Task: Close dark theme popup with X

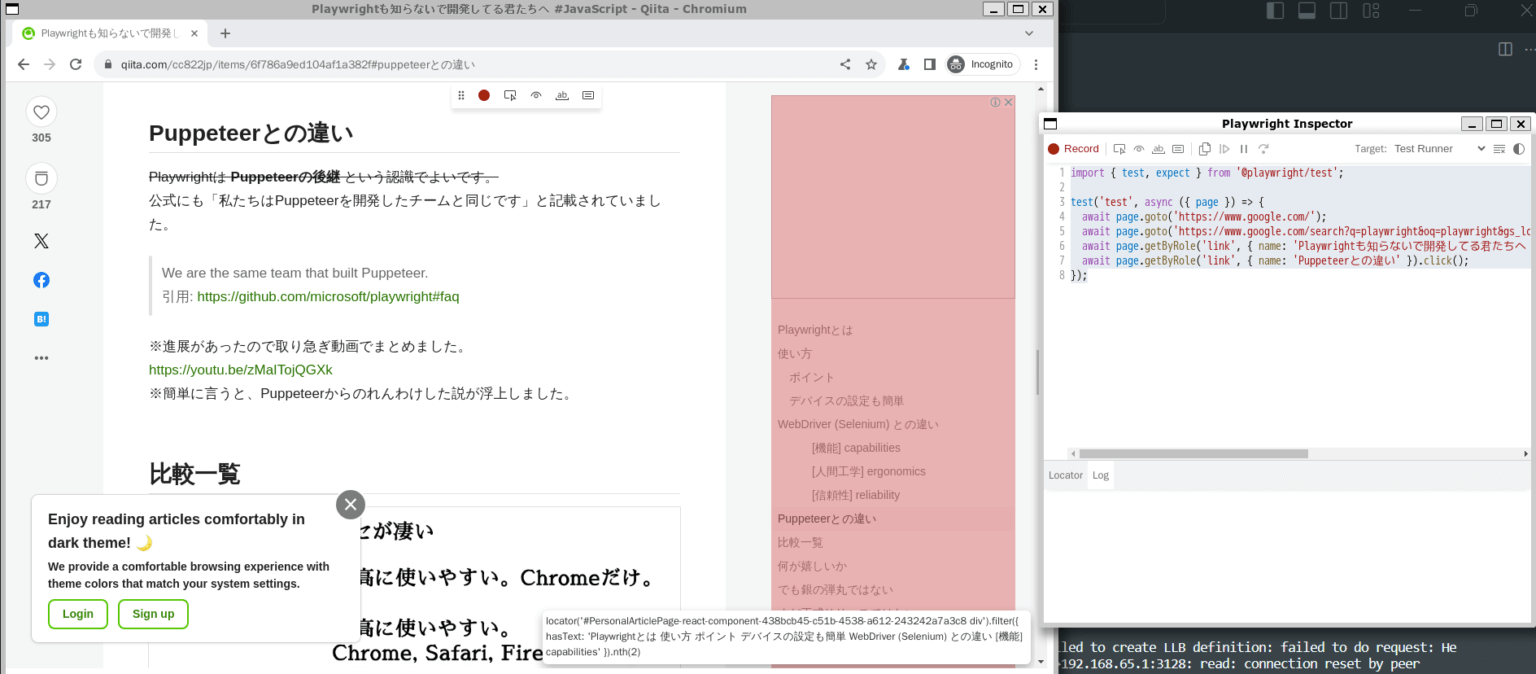Action: (350, 504)
